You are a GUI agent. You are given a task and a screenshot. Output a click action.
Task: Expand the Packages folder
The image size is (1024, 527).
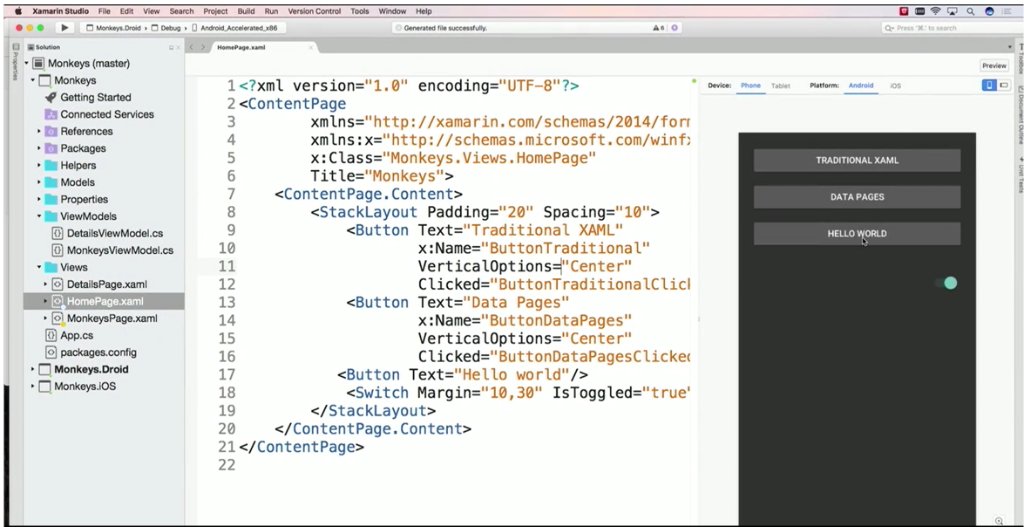[x=39, y=148]
